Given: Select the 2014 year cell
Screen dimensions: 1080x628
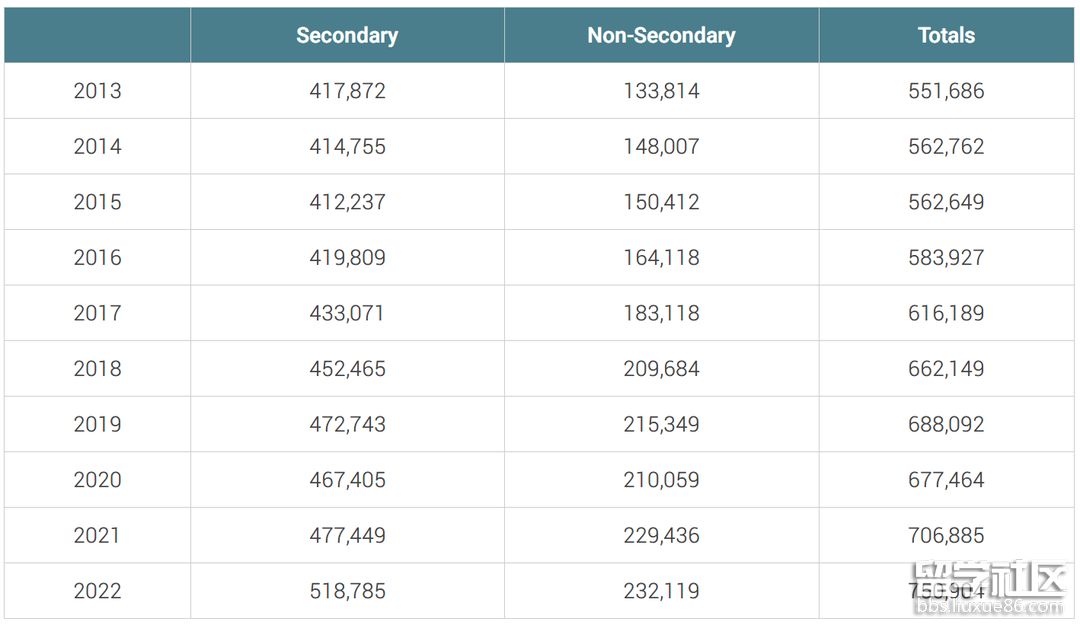Looking at the screenshot, I should (x=97, y=147).
